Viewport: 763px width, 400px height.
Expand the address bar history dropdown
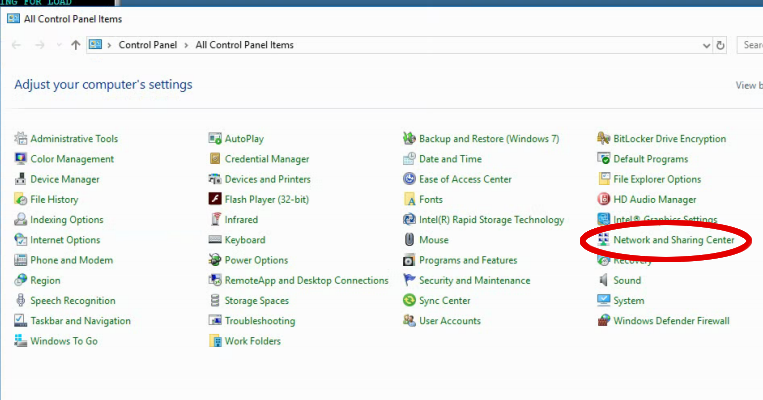point(704,45)
